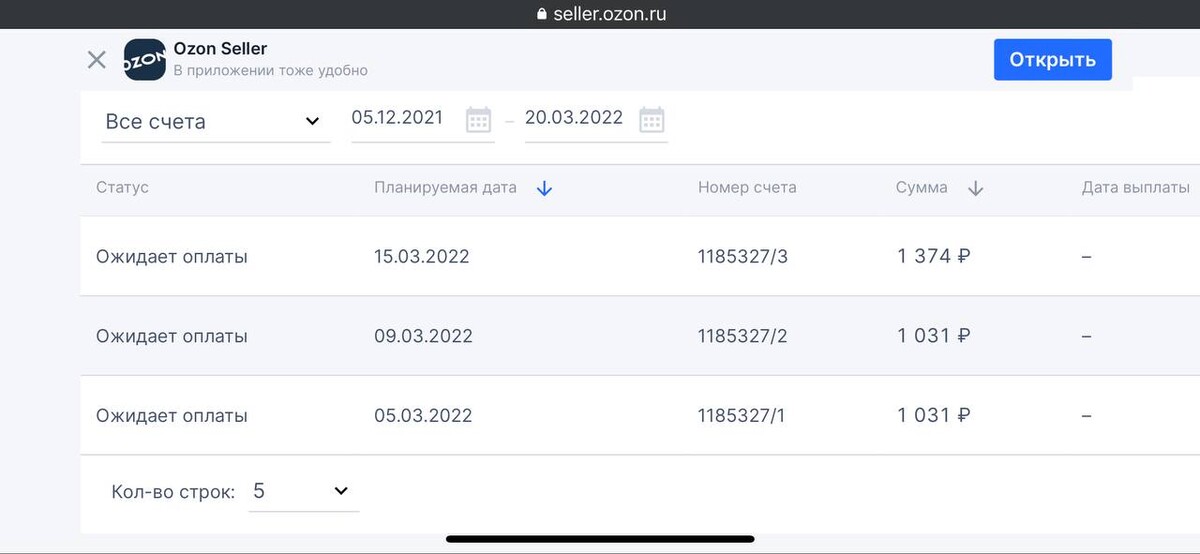
Task: Open calendar for start date 05.12.2021
Action: [x=479, y=120]
